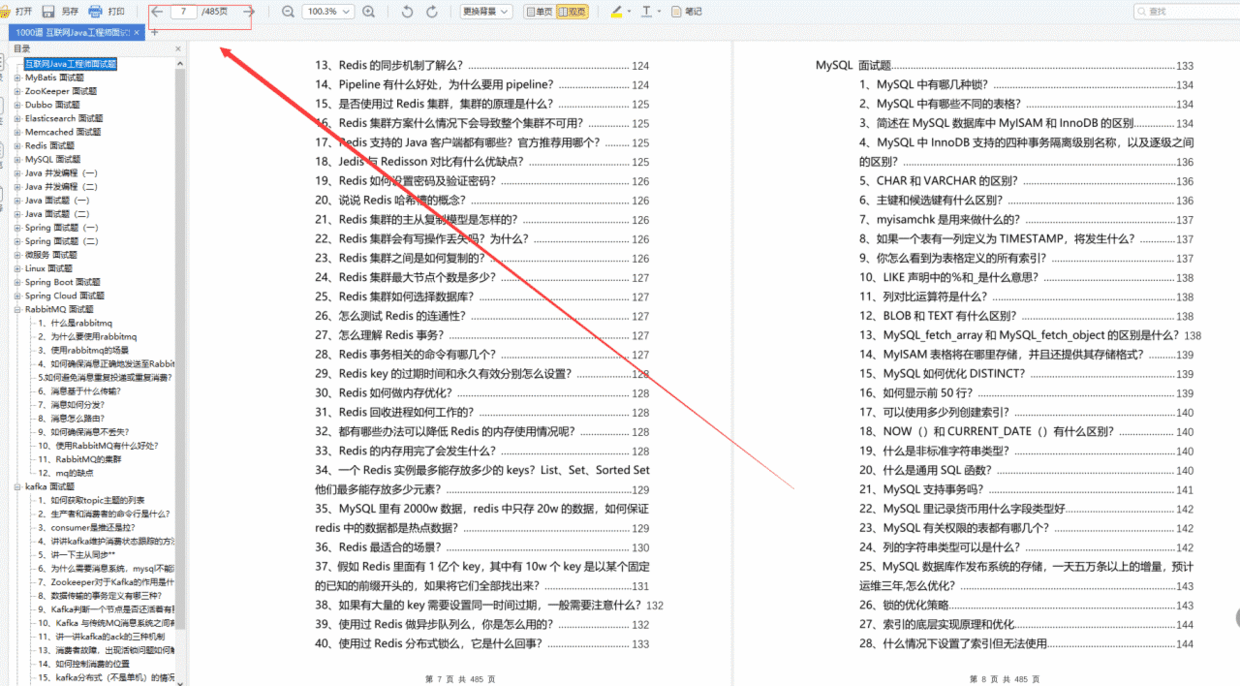Click the MySQL 面试题 heading on page 8

[853, 65]
